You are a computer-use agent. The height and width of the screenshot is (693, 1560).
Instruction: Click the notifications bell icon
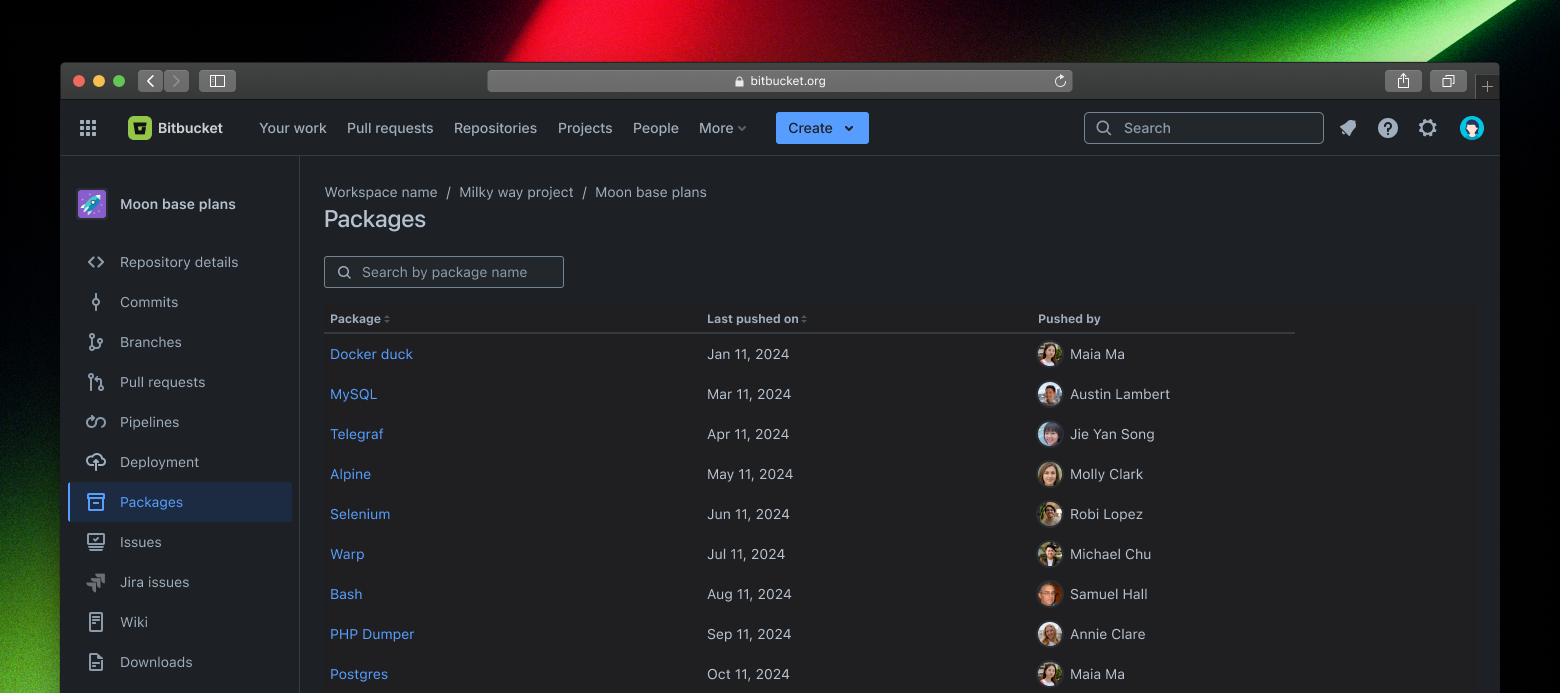pos(1348,127)
